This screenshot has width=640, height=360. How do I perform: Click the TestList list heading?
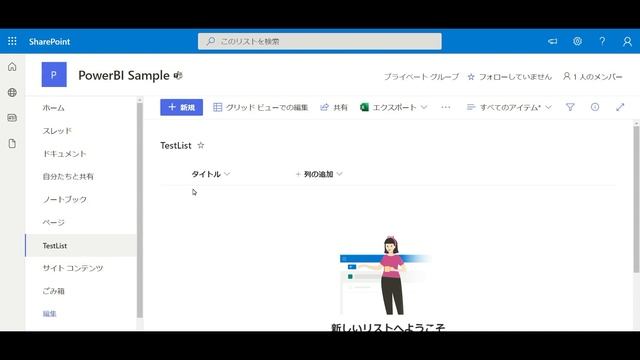tap(176, 145)
